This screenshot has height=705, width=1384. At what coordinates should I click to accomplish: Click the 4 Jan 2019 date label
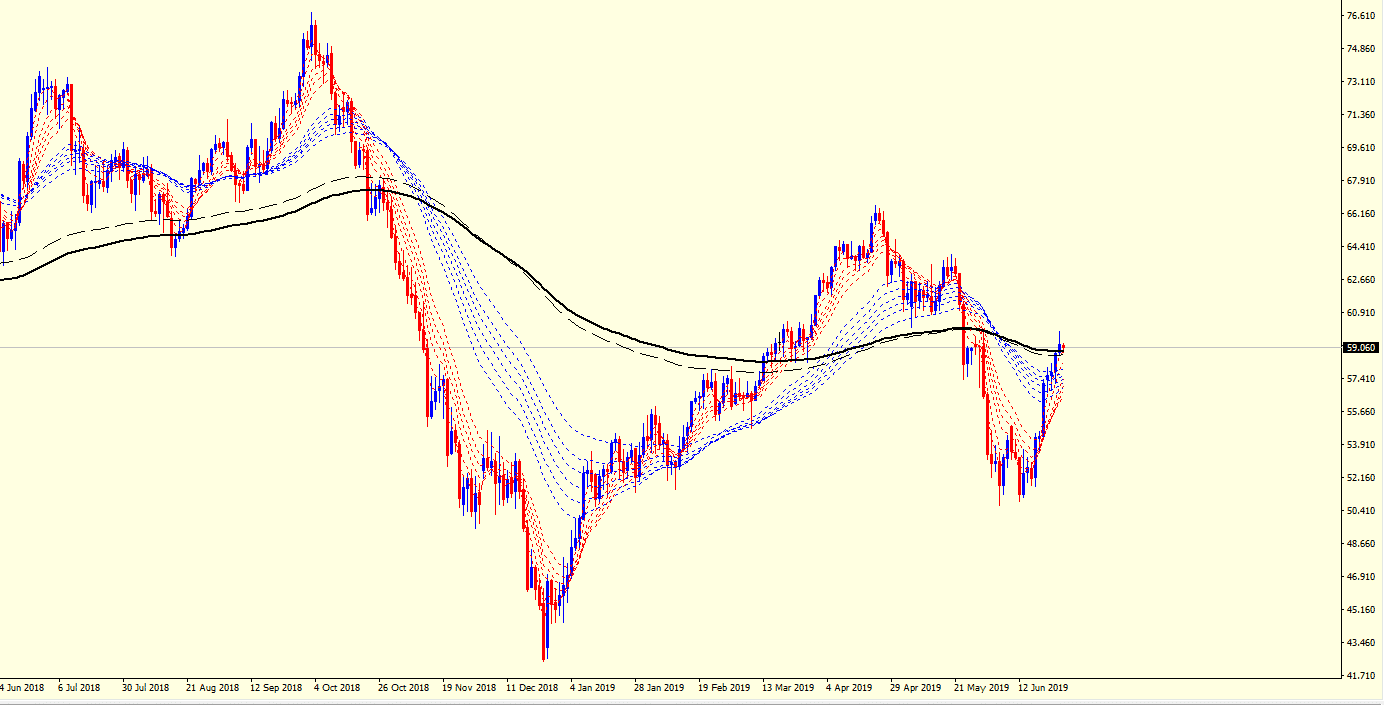pyautogui.click(x=593, y=688)
